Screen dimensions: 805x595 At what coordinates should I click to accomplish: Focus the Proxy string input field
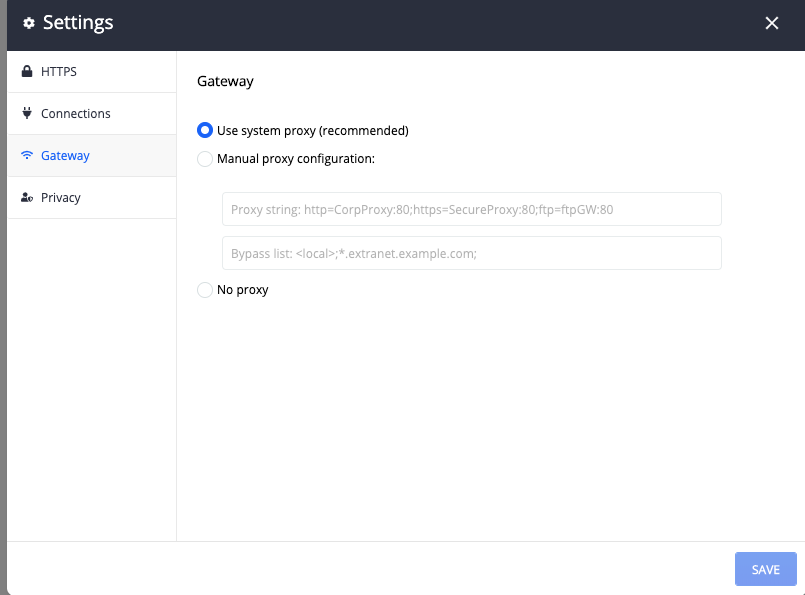[x=471, y=210]
